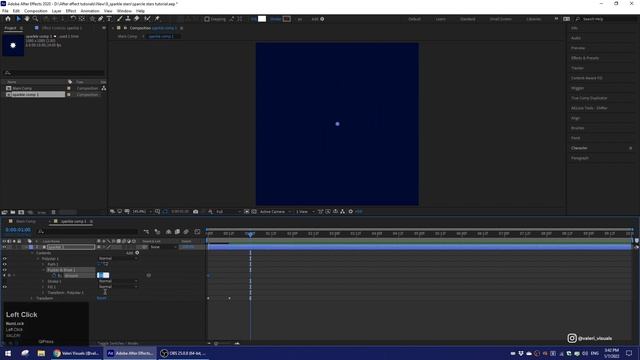Viewport: 640px width, 360px height.
Task: Expand the Effects & Presets panel
Action: (x=585, y=58)
